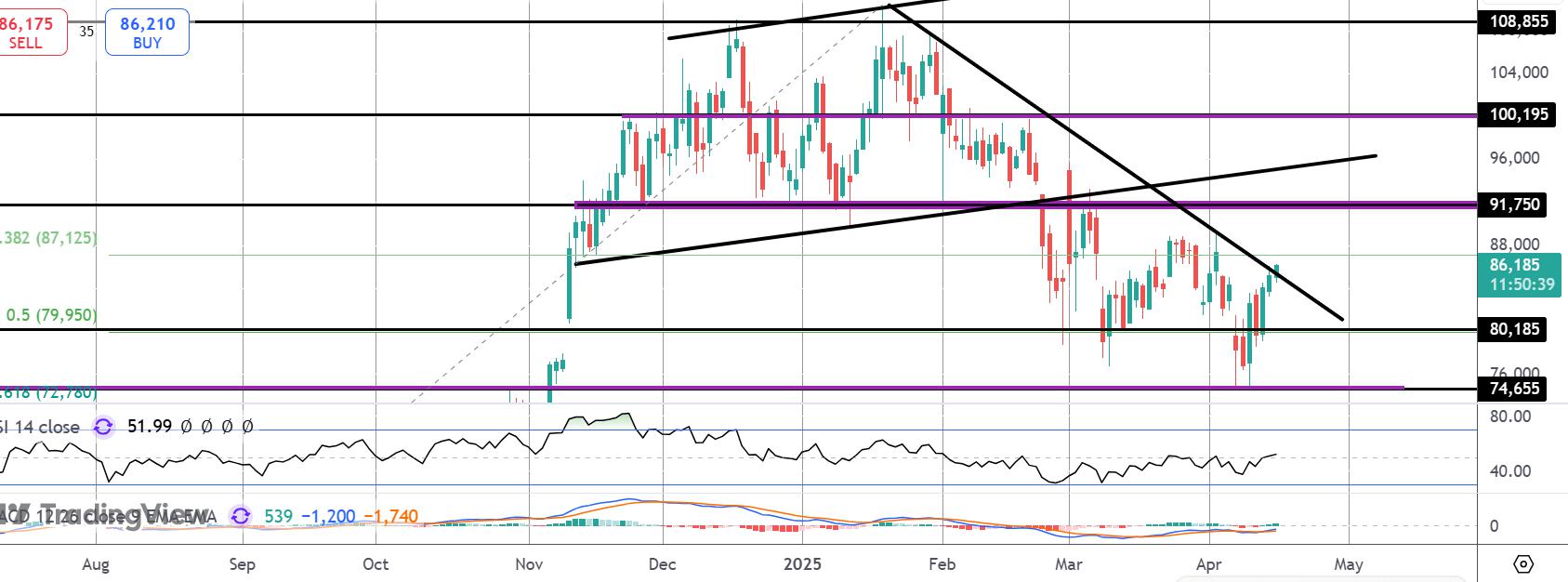Click the MACD value −1,200
Viewport: 1568px width, 582px height.
[329, 516]
